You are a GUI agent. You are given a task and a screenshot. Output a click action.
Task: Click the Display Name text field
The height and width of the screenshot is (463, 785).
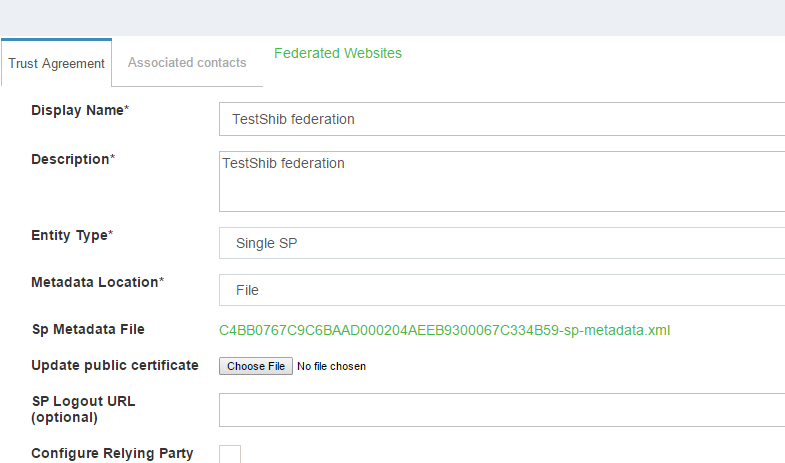coord(500,119)
